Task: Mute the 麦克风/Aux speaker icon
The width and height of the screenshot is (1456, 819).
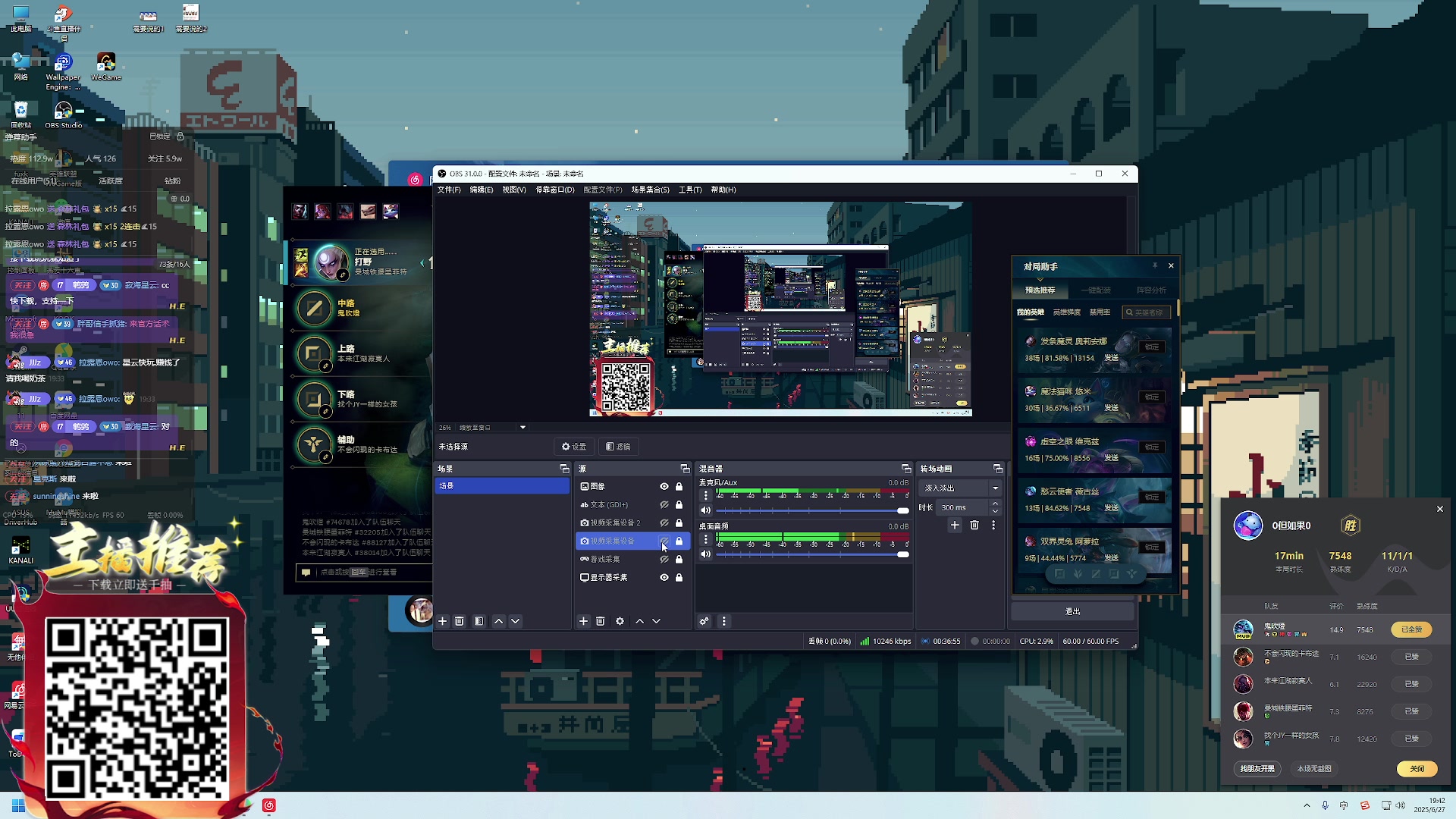Action: pos(706,510)
